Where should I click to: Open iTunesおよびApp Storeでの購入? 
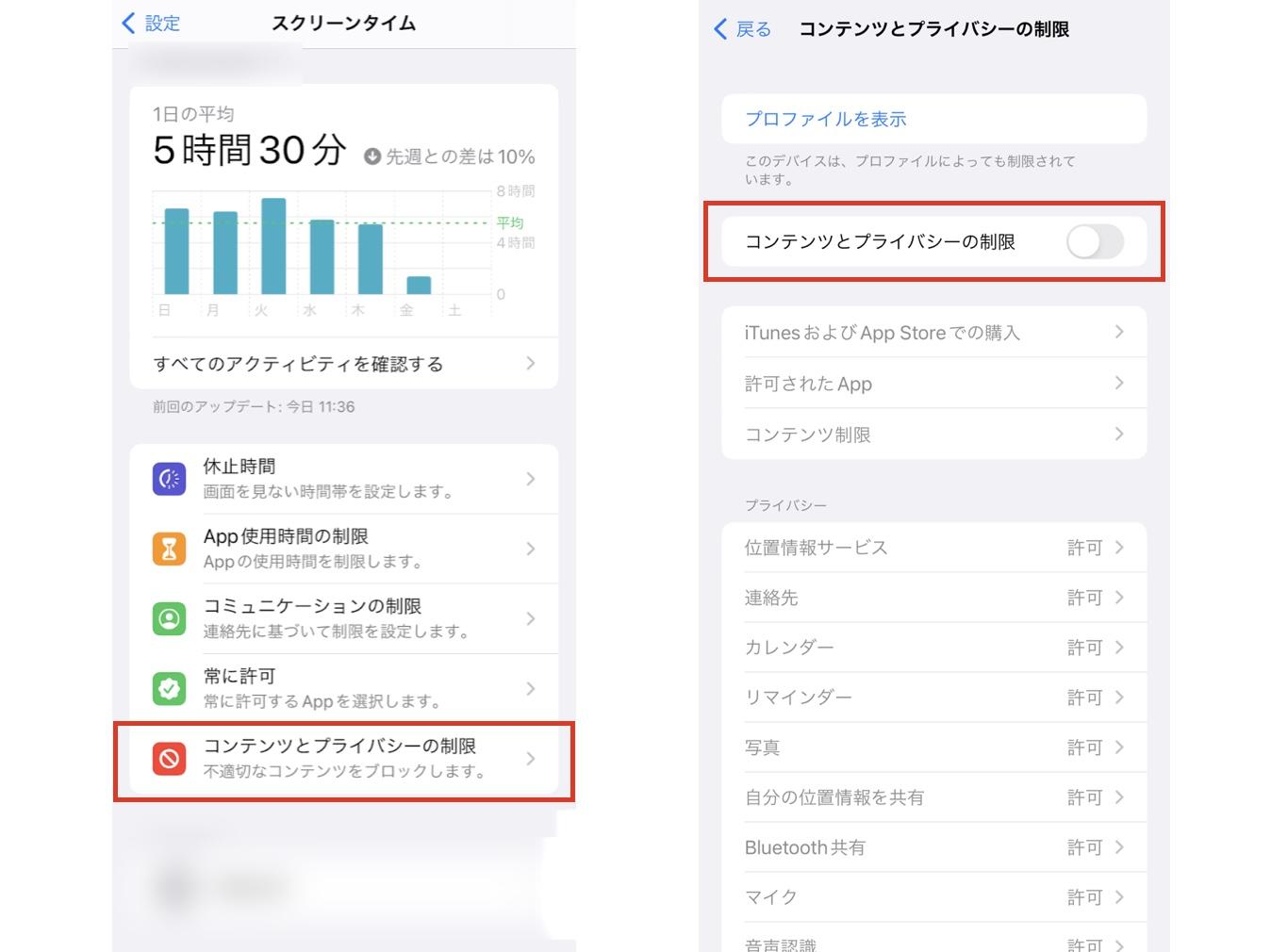(x=934, y=332)
